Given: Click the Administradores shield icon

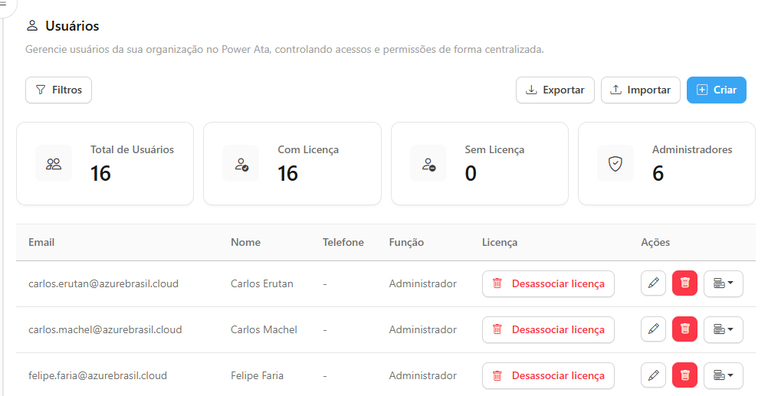Looking at the screenshot, I should tap(616, 164).
